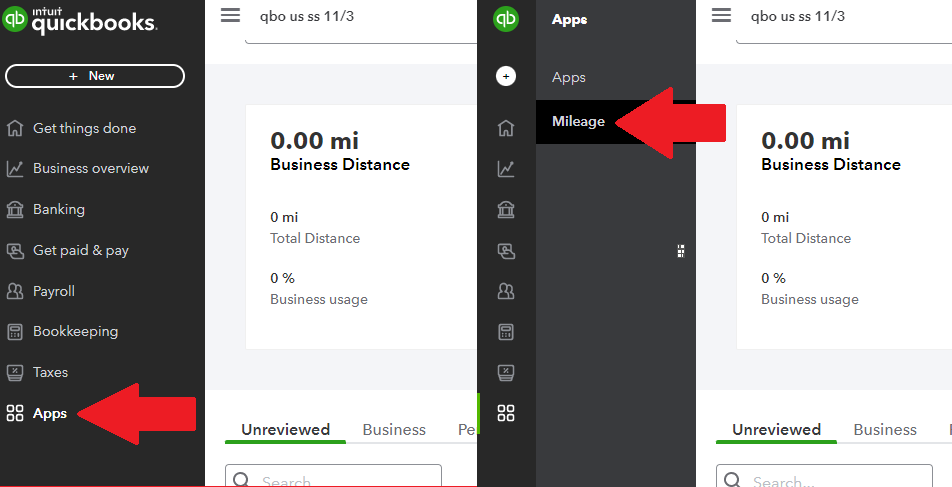Click the people Payroll icon in collapsed sidebar
The height and width of the screenshot is (487, 952).
[506, 291]
